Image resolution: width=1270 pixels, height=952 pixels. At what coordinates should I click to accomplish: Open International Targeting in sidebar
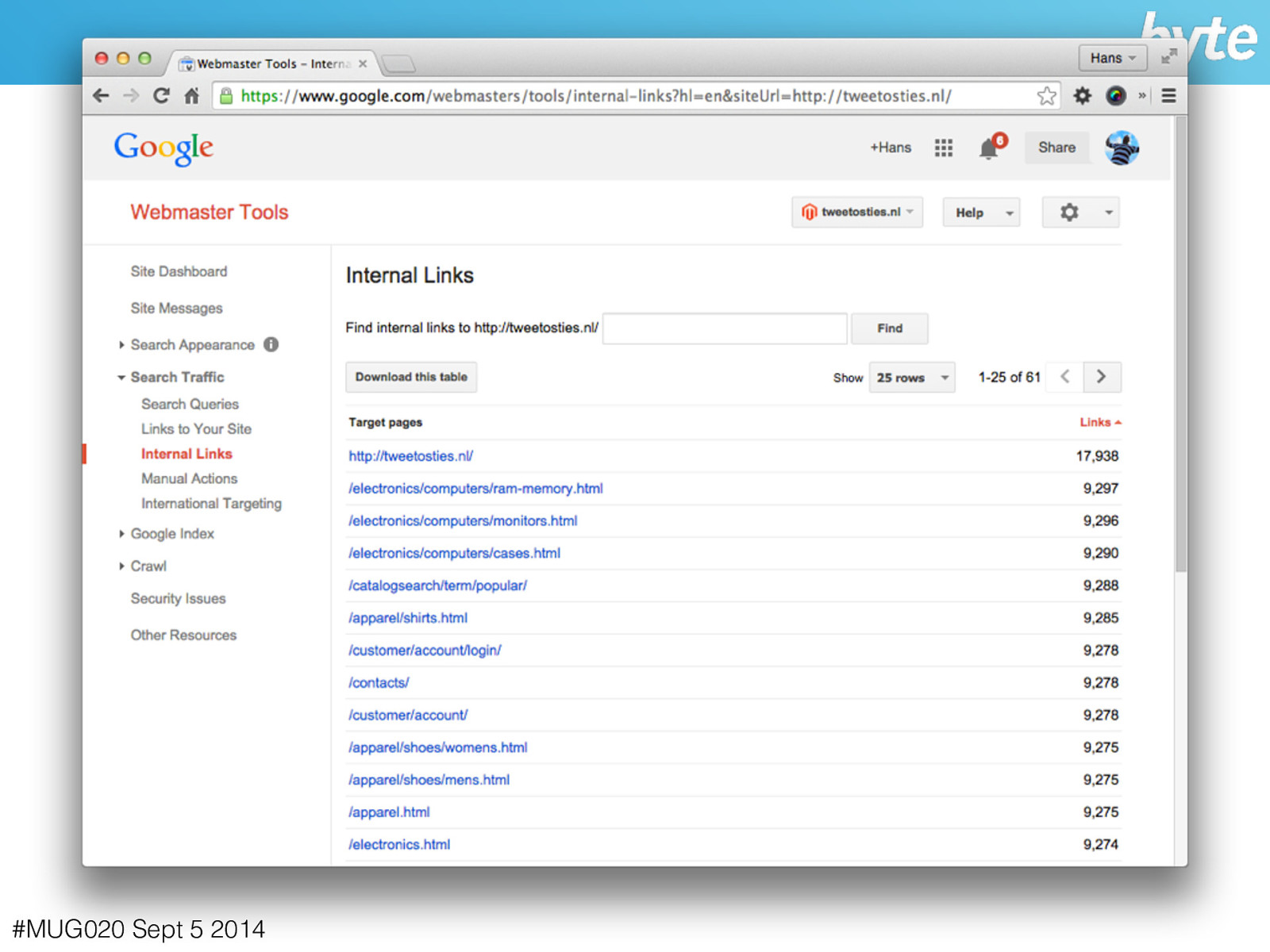tap(211, 503)
